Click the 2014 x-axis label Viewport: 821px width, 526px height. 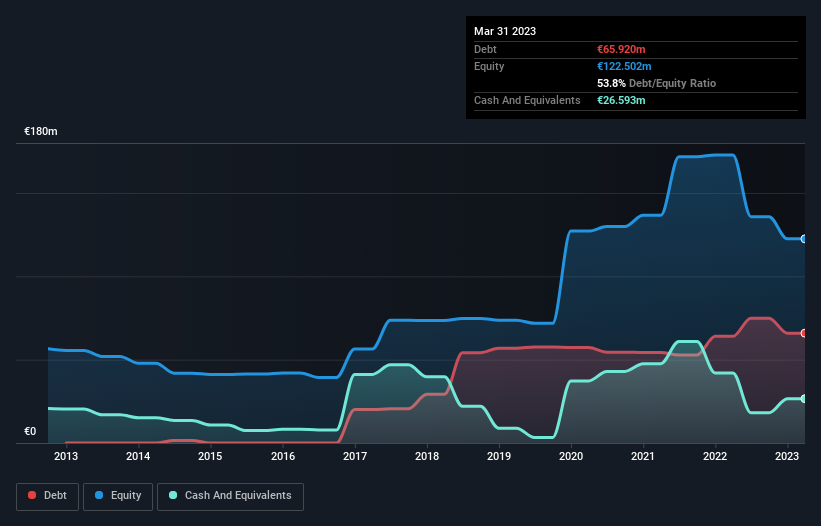point(138,456)
